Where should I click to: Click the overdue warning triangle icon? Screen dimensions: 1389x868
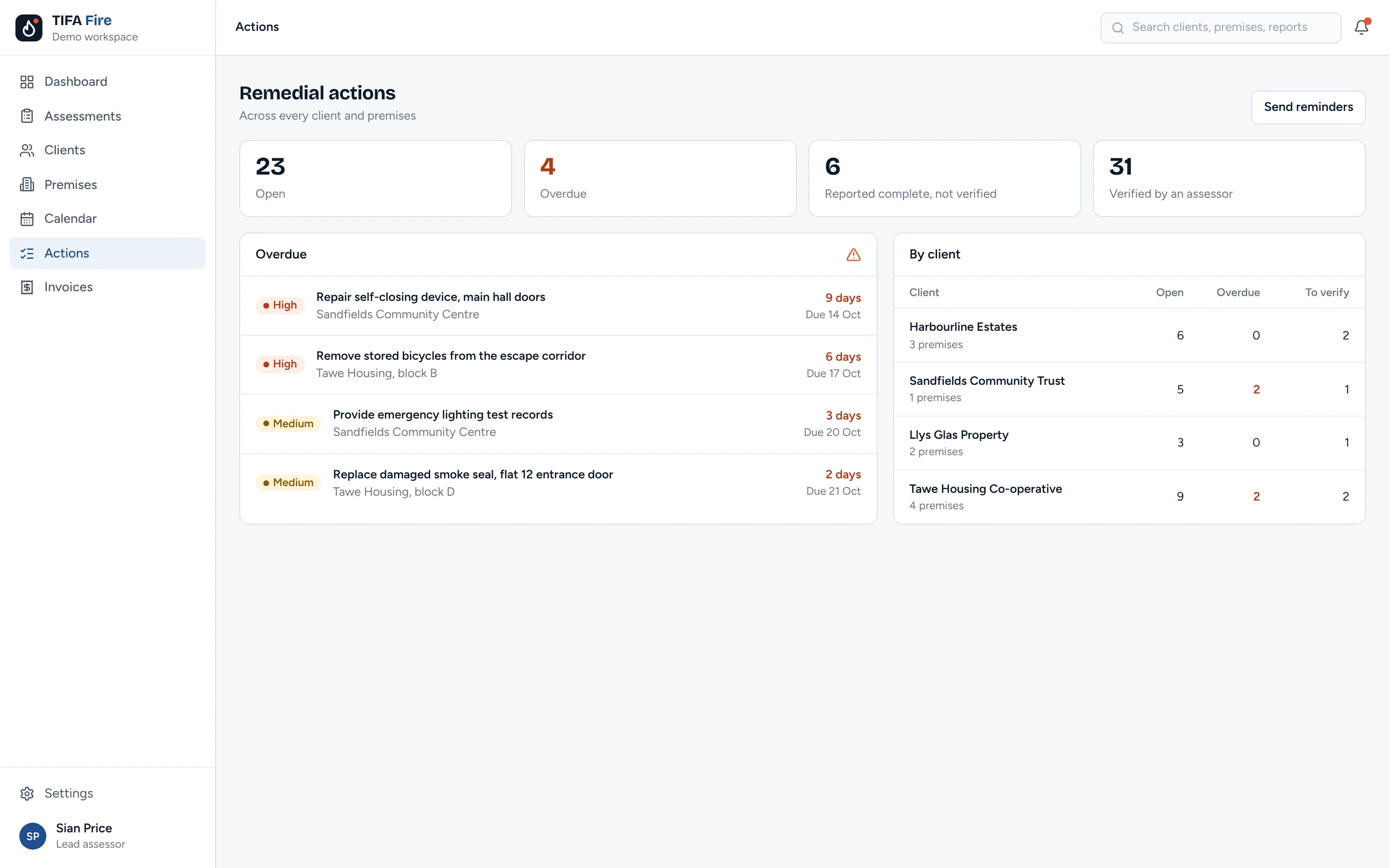tap(854, 254)
